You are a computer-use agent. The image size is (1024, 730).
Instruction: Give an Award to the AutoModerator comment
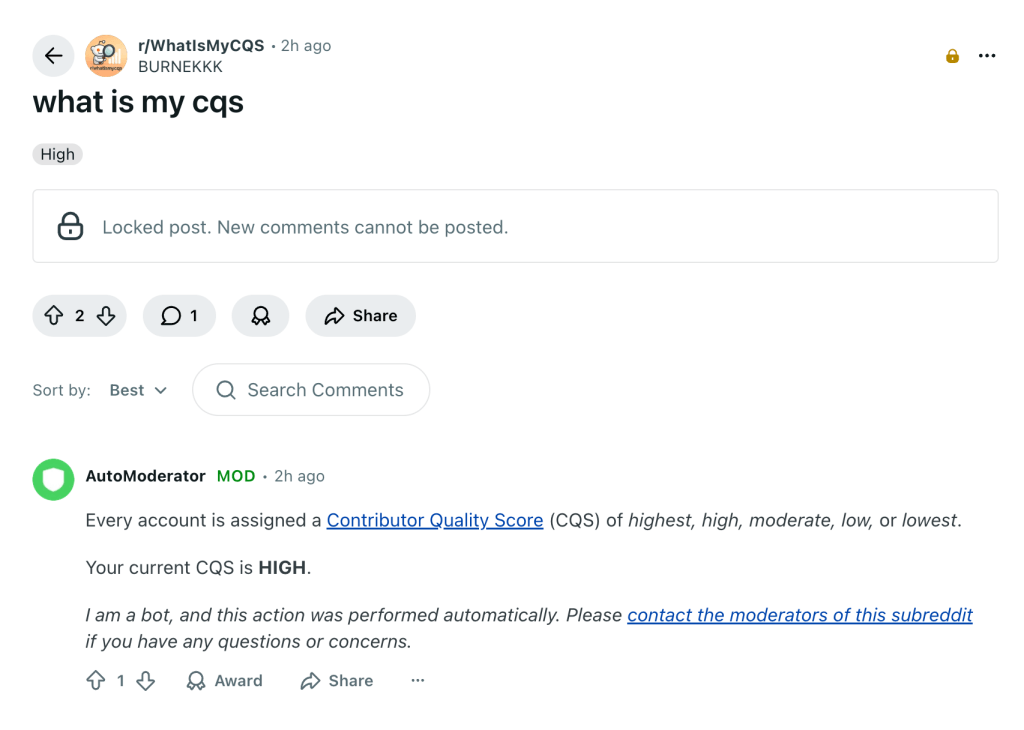[x=224, y=680]
